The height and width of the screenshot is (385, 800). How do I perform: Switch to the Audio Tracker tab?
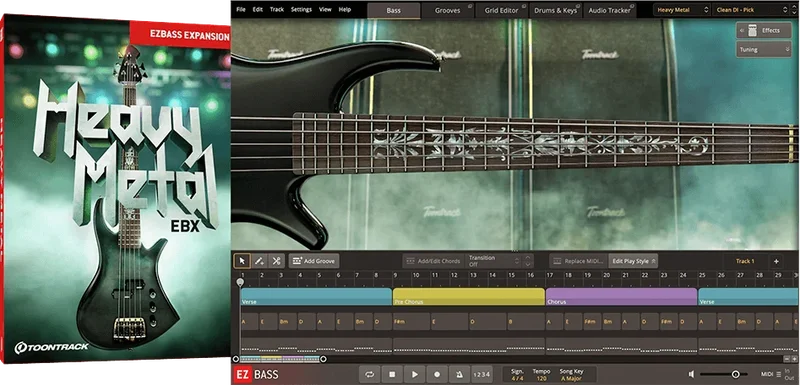click(609, 10)
